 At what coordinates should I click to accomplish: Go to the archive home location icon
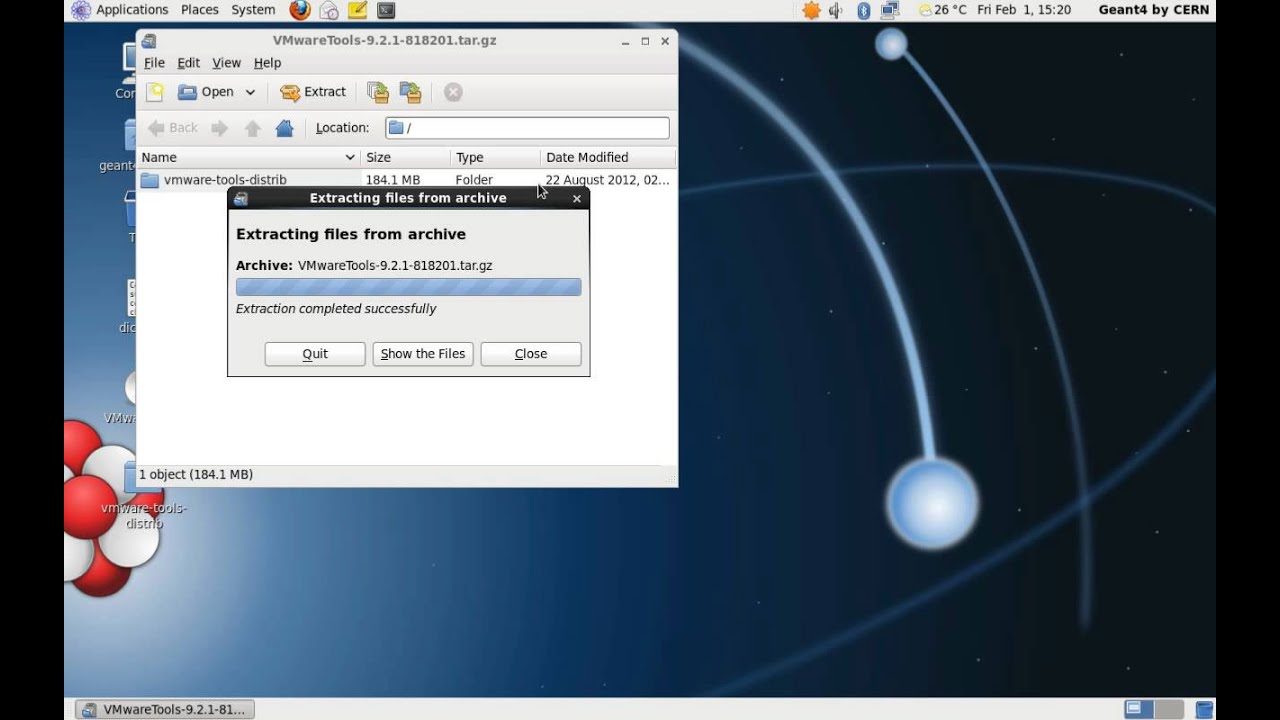tap(284, 128)
